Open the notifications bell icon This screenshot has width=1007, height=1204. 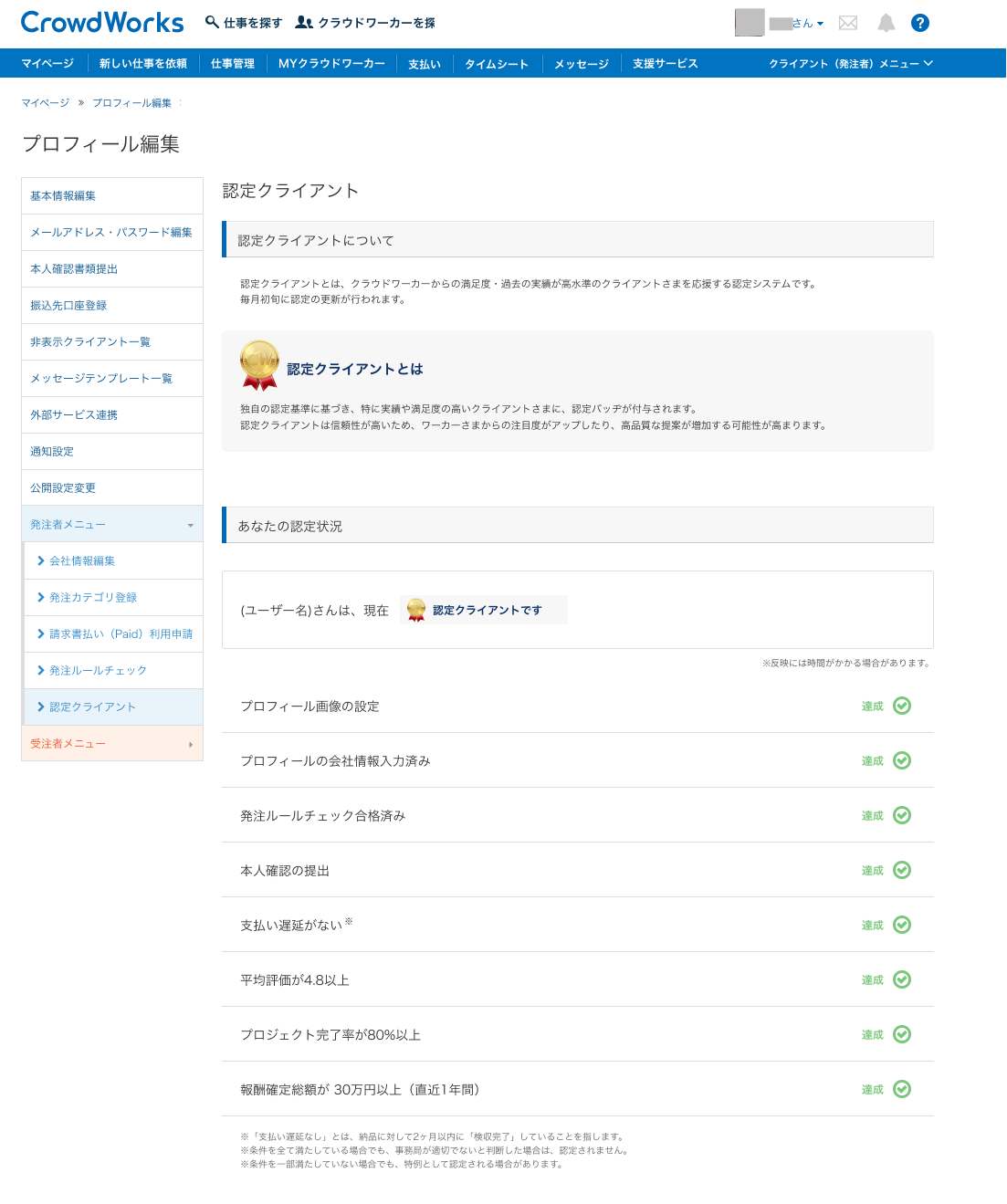coord(886,23)
